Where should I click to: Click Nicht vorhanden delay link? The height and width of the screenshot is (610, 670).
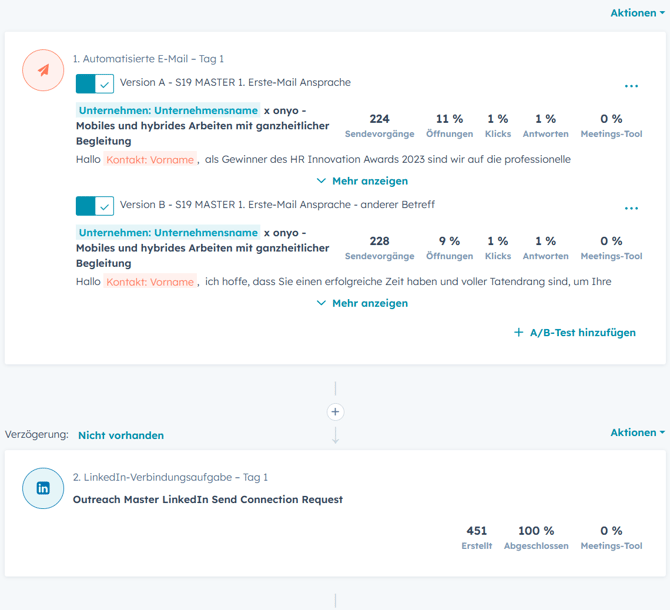point(121,435)
